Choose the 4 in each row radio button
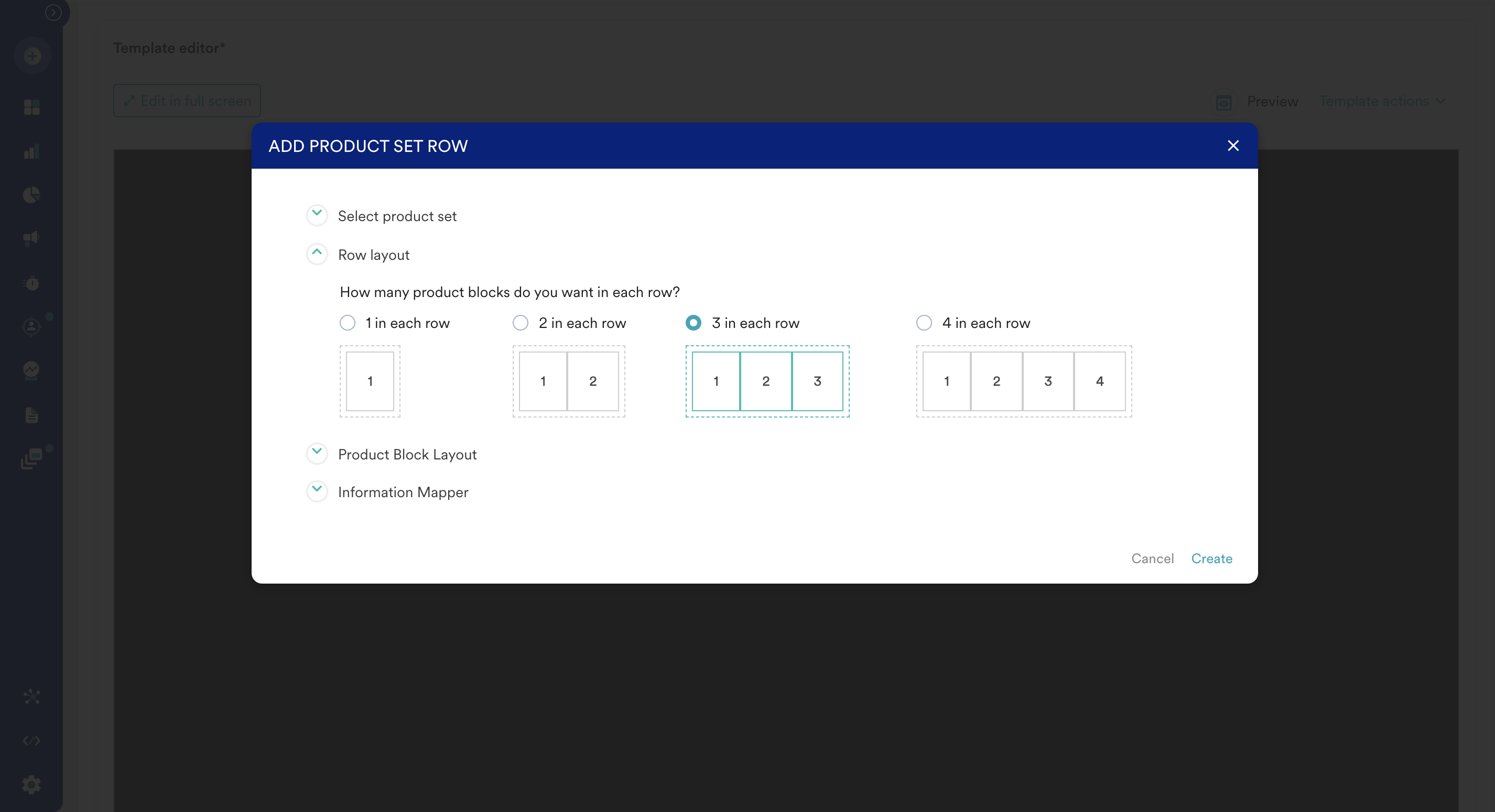This screenshot has width=1495, height=812. [x=924, y=323]
